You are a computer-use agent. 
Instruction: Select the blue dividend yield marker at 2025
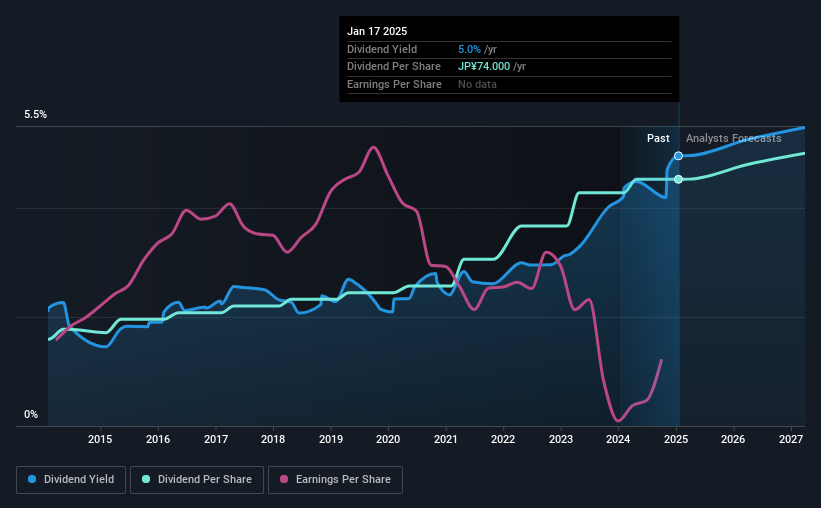(678, 156)
